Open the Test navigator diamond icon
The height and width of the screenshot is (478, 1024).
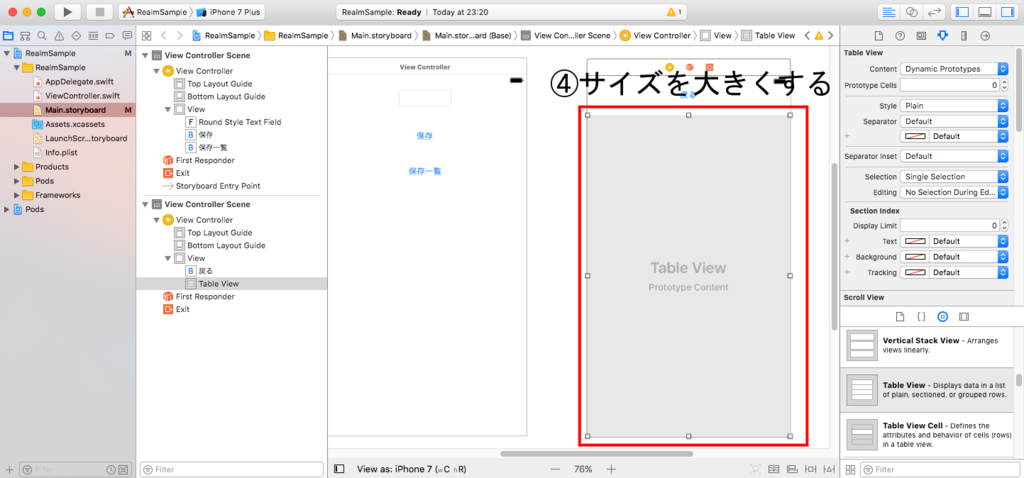(76, 35)
